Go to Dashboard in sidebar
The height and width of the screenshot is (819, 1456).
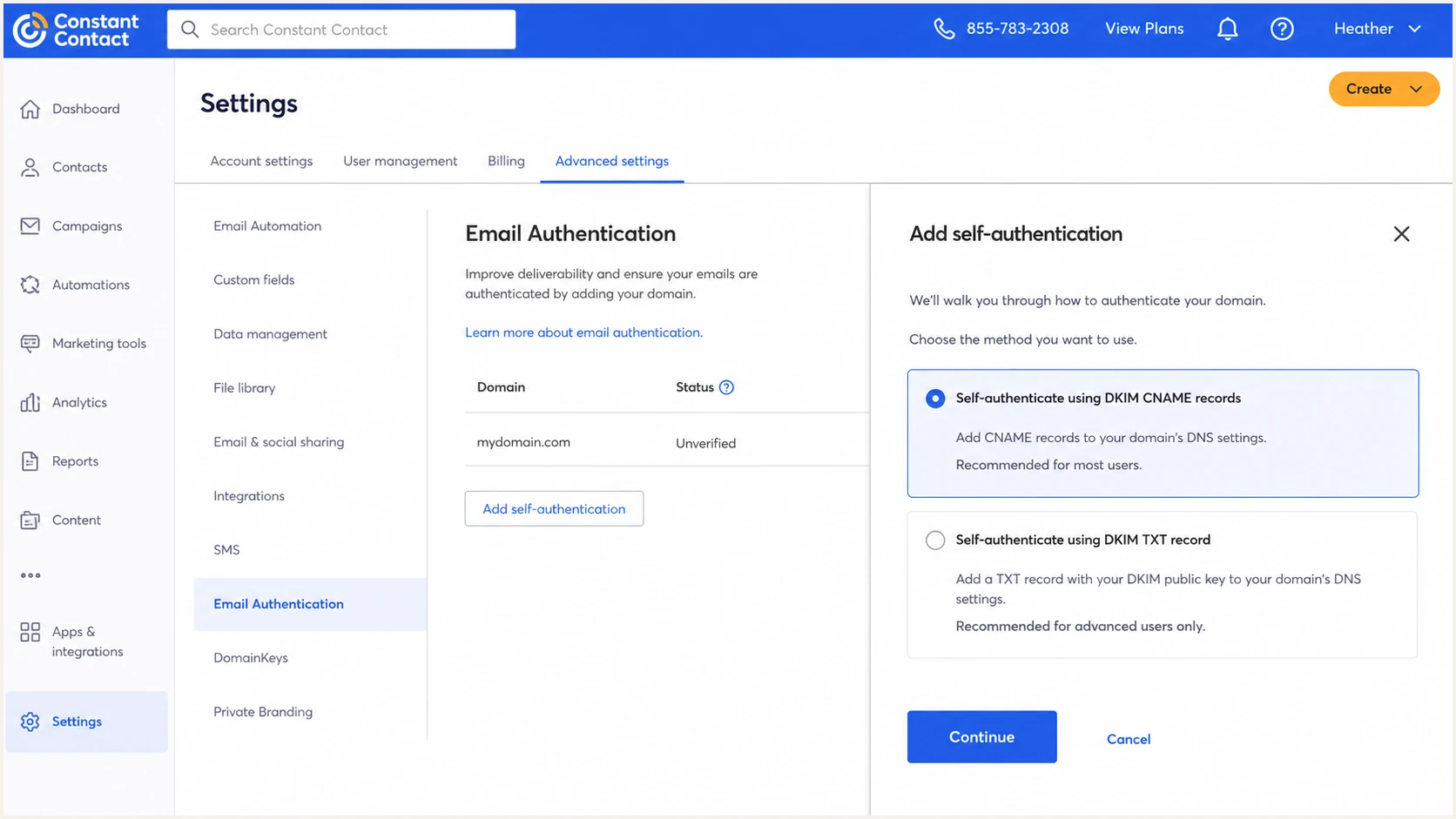[86, 109]
